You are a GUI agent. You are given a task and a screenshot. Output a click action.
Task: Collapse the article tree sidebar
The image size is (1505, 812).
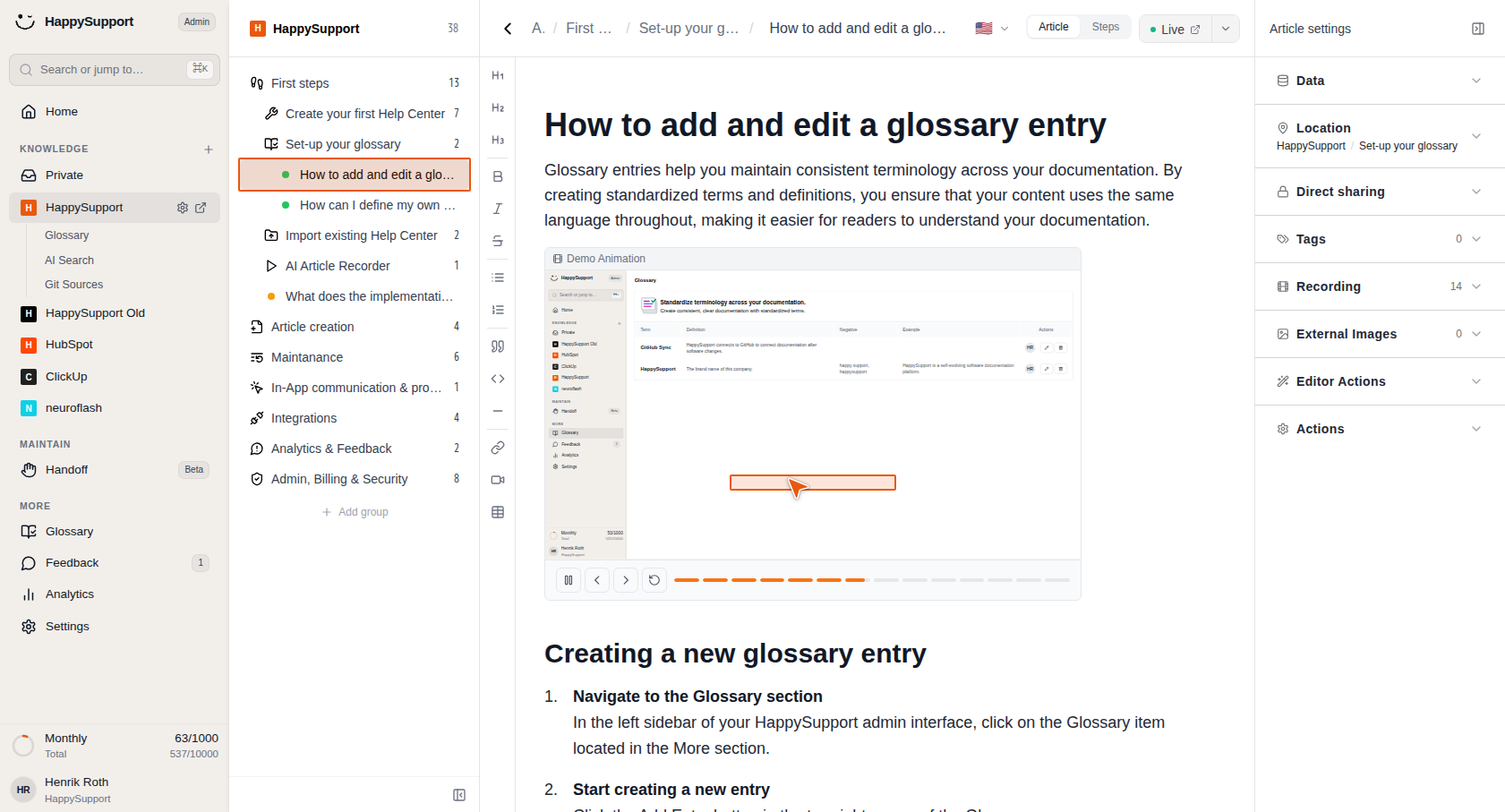[x=459, y=795]
